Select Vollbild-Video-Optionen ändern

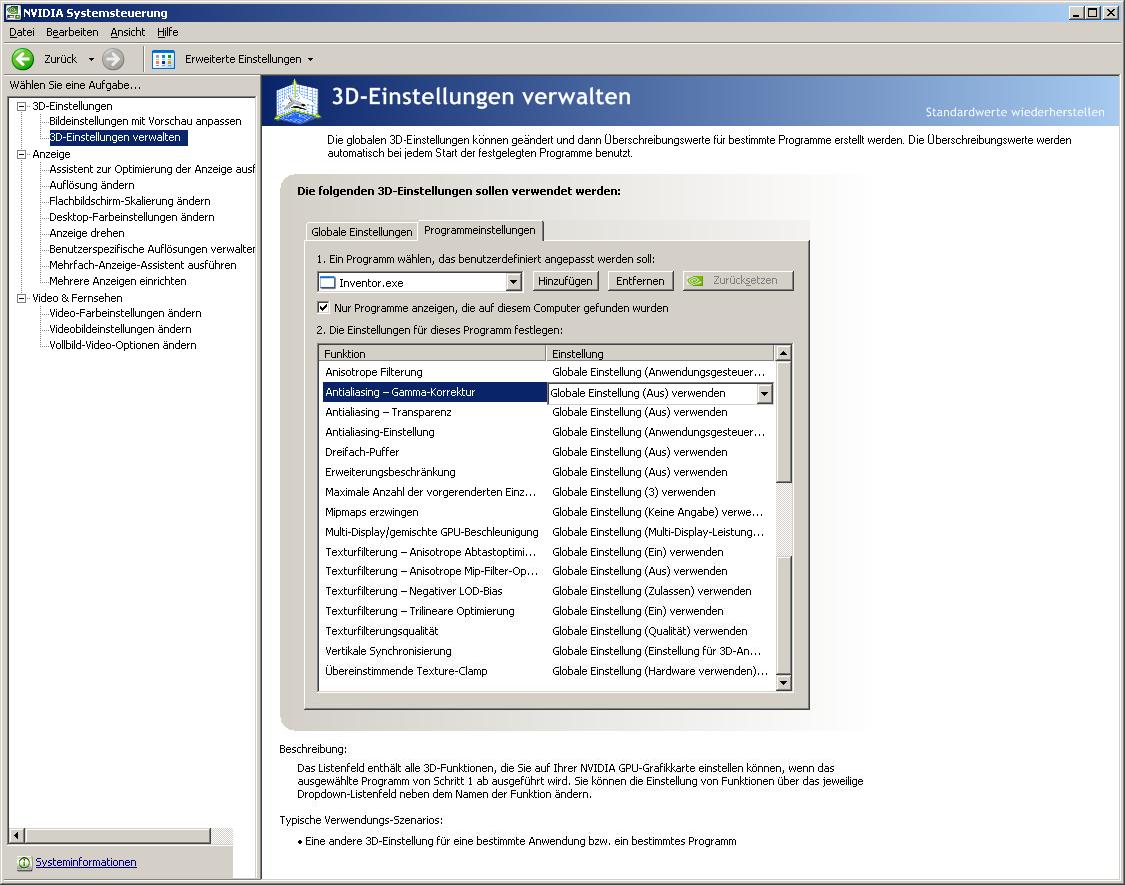click(123, 345)
